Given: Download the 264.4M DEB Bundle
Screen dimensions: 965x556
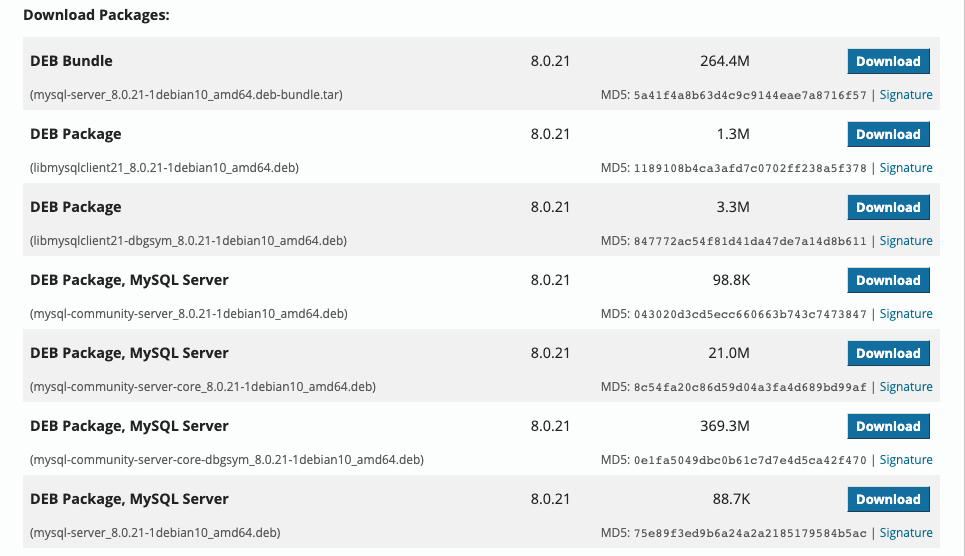Looking at the screenshot, I should pyautogui.click(x=888, y=61).
